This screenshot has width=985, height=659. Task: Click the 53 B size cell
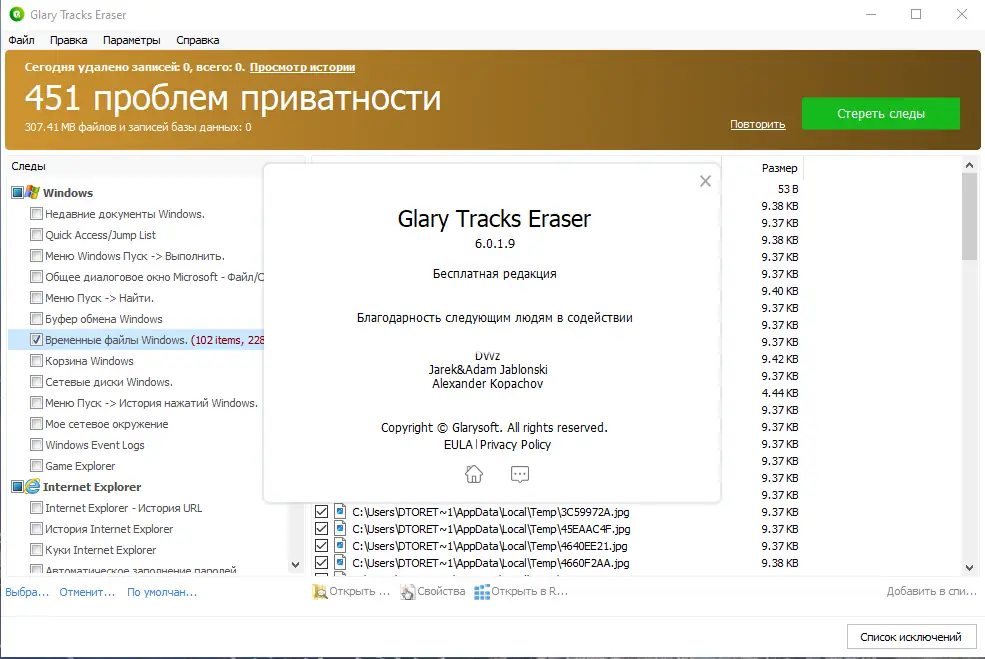click(x=788, y=189)
